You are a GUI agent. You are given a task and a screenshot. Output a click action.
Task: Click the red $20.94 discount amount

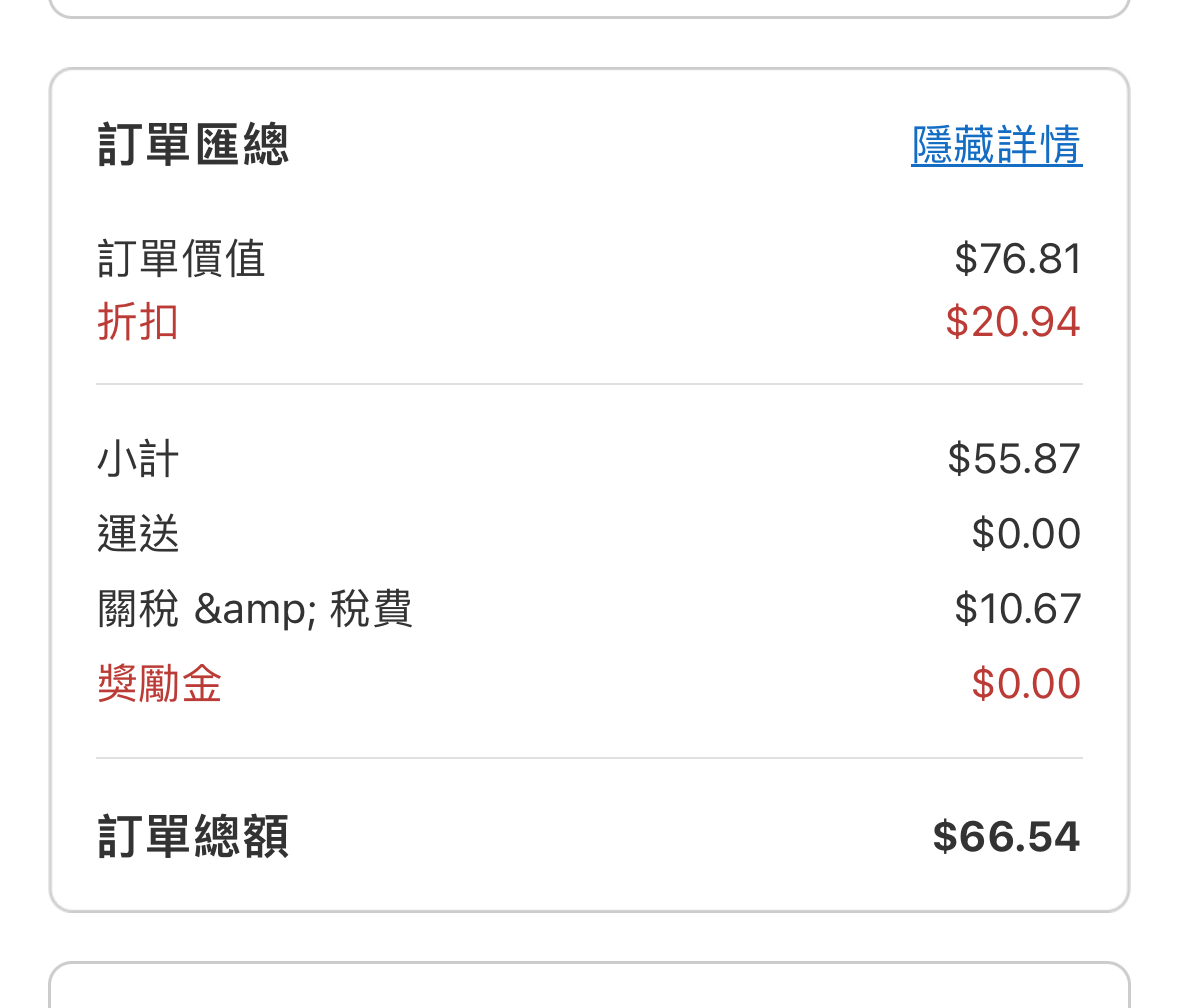[x=1013, y=322]
